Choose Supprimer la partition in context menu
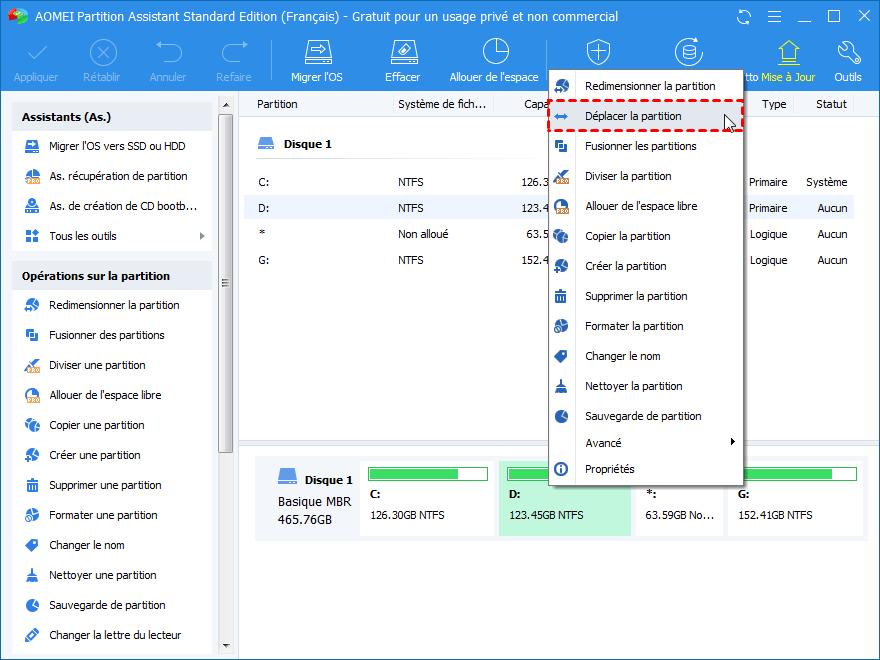The width and height of the screenshot is (880, 660). [x=645, y=296]
